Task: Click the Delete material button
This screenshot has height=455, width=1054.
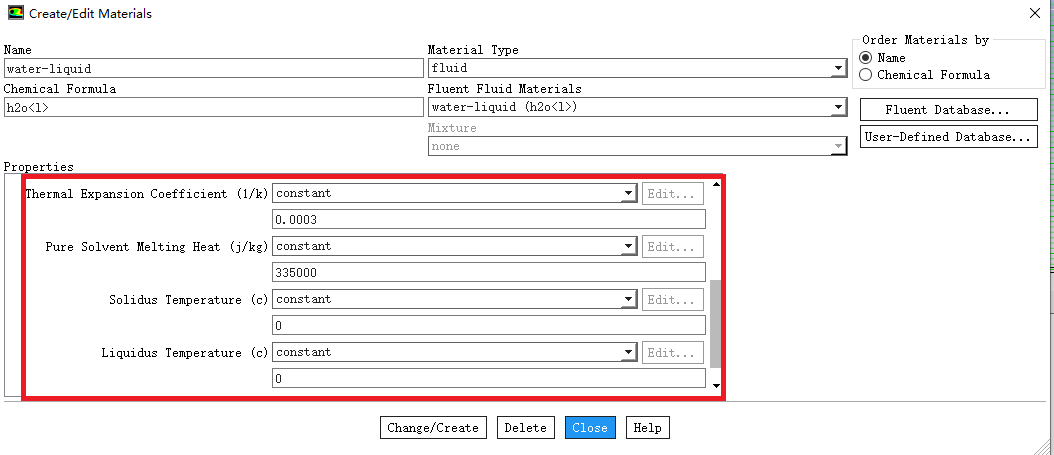Action: click(x=526, y=428)
